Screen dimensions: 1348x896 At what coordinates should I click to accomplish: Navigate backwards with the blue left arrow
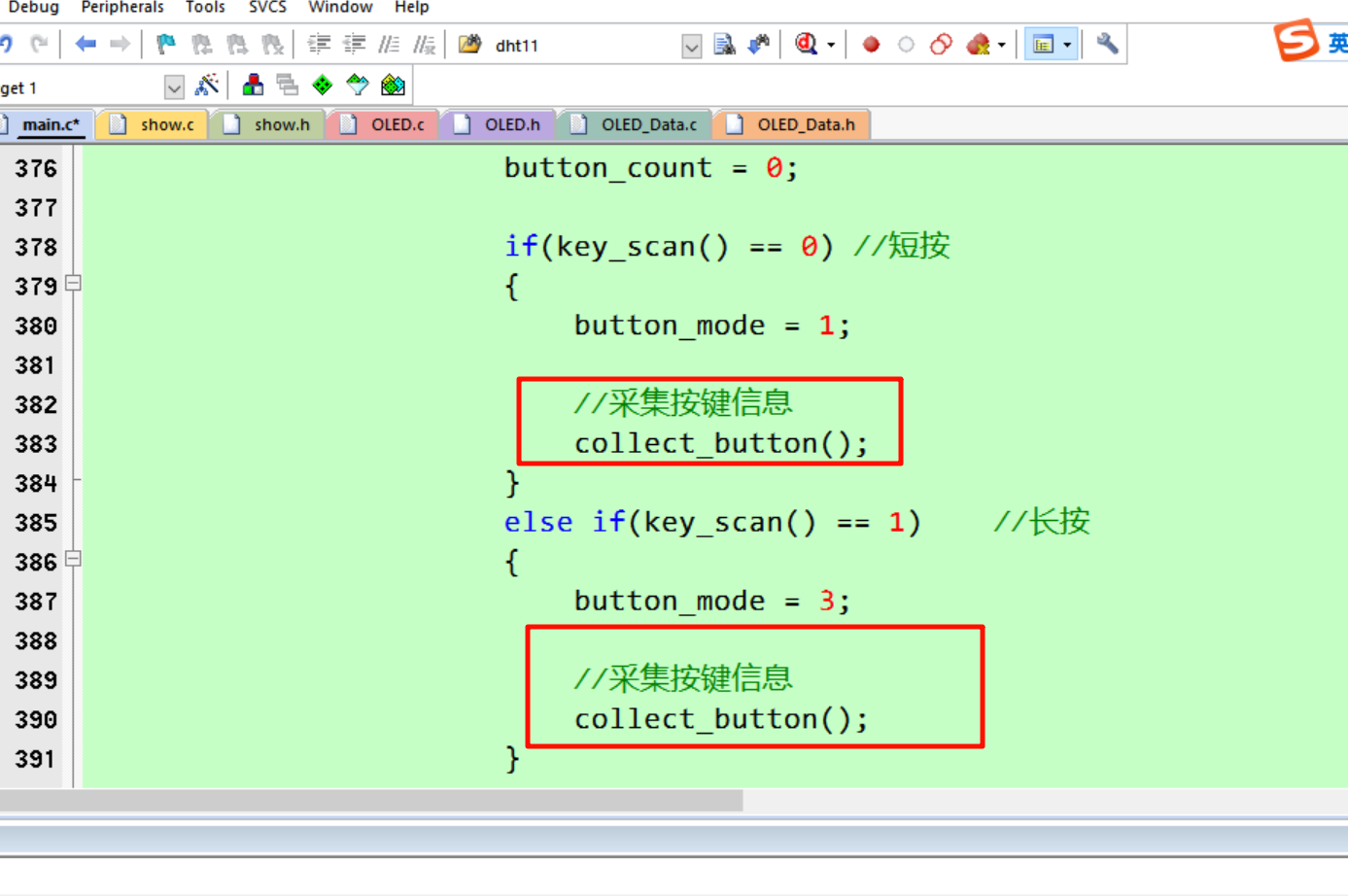coord(86,44)
